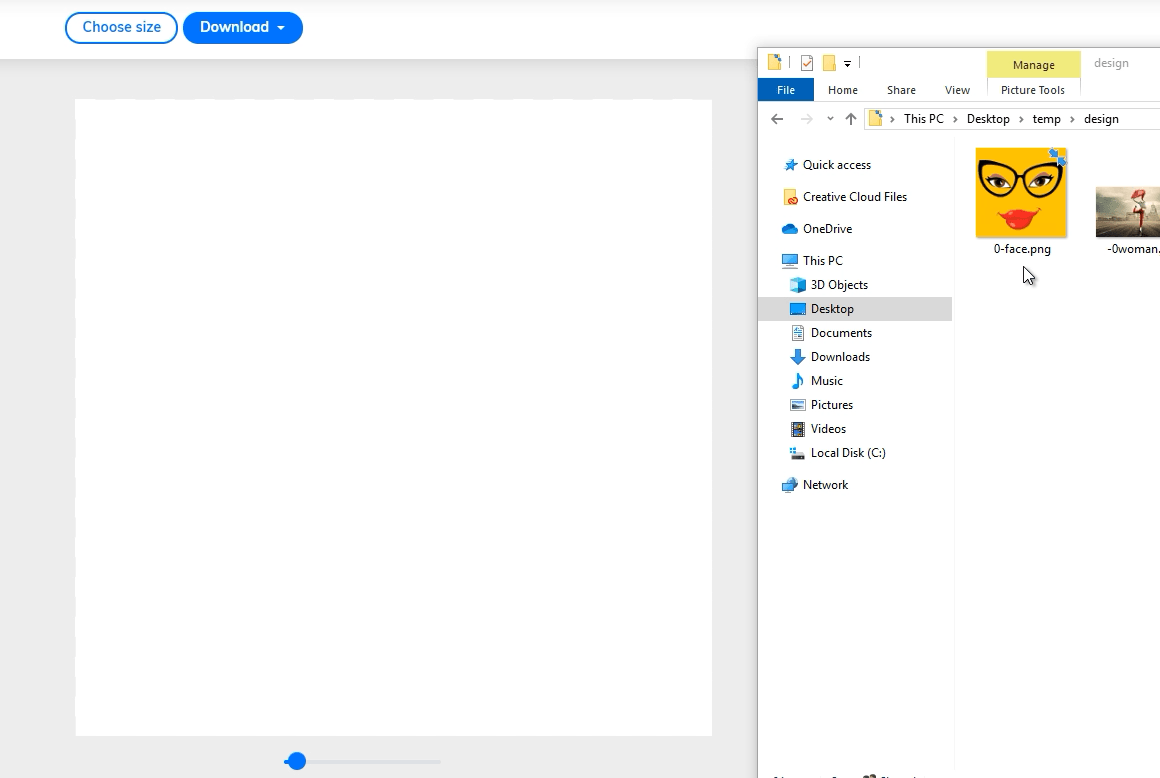
Task: Select the 0-face.png thumbnail
Action: [1021, 192]
